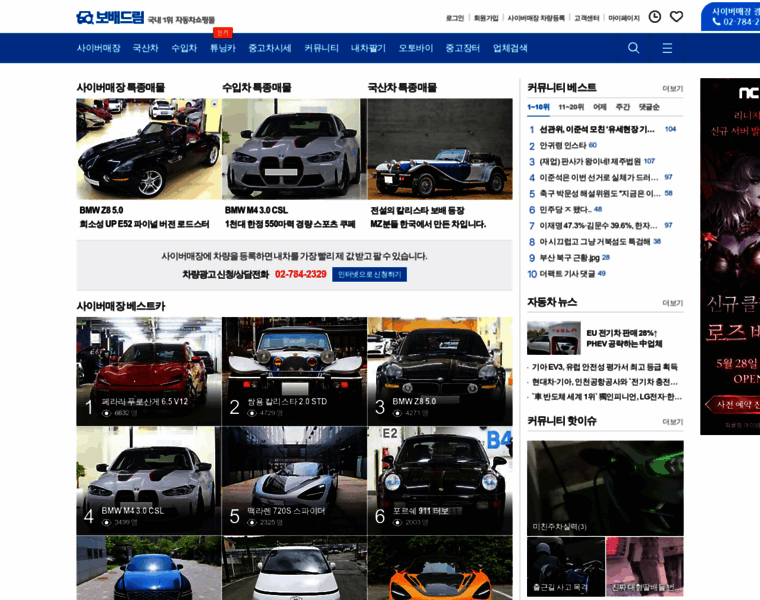The height and width of the screenshot is (600, 760).
Task: Open orange McLaren thumbnail in bottom row
Action: 440,568
